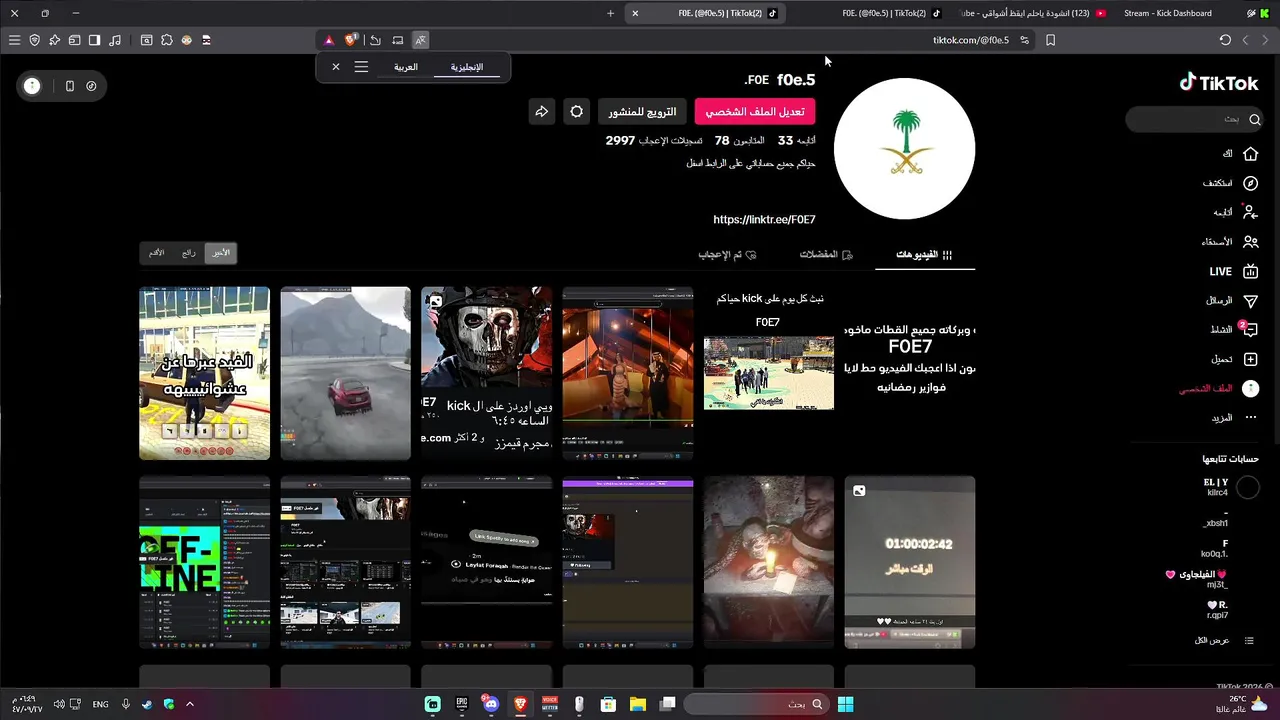Open the More three-dots sidebar item

1235,418
